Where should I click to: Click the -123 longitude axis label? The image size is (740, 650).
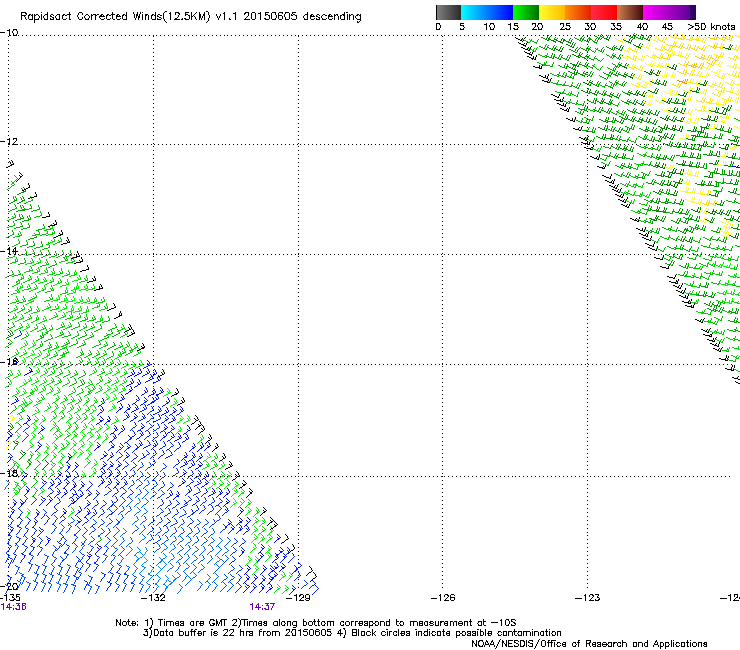coord(588,598)
